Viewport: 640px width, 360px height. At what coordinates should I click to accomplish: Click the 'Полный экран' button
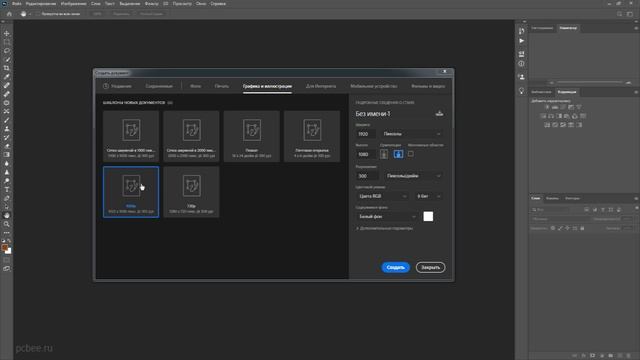click(151, 13)
